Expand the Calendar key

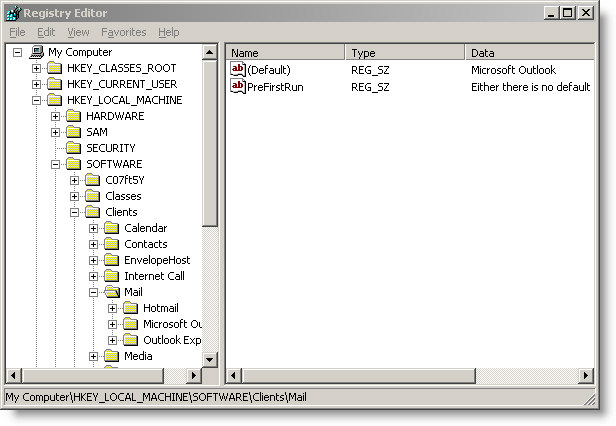click(x=93, y=228)
